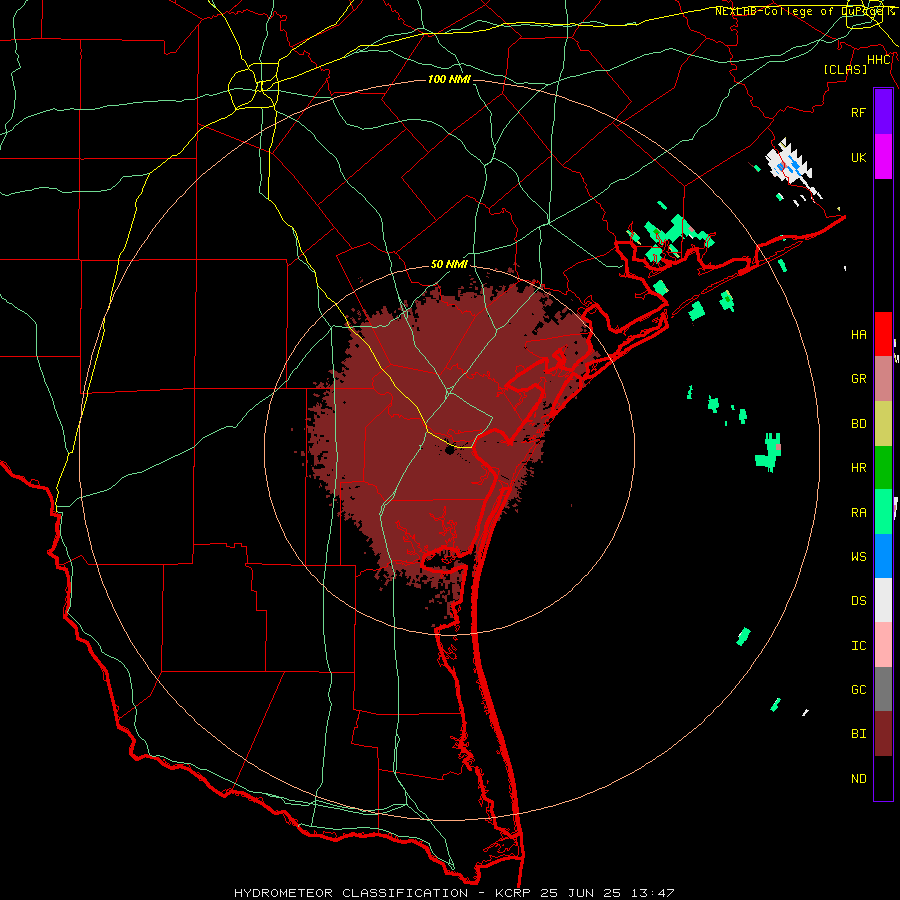This screenshot has height=900, width=900.
Task: Click the GR legend label
Action: click(x=858, y=379)
